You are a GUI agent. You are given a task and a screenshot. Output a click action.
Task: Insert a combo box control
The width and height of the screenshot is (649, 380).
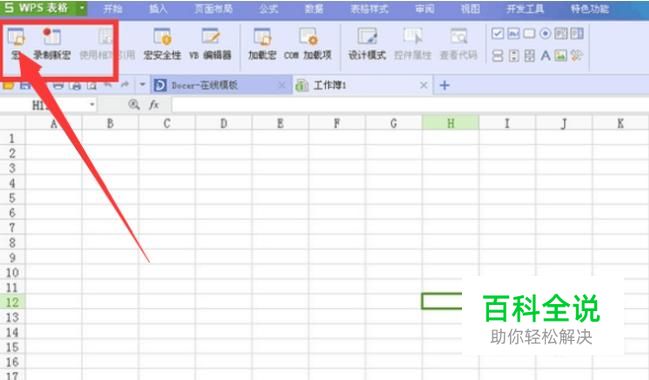click(x=577, y=34)
